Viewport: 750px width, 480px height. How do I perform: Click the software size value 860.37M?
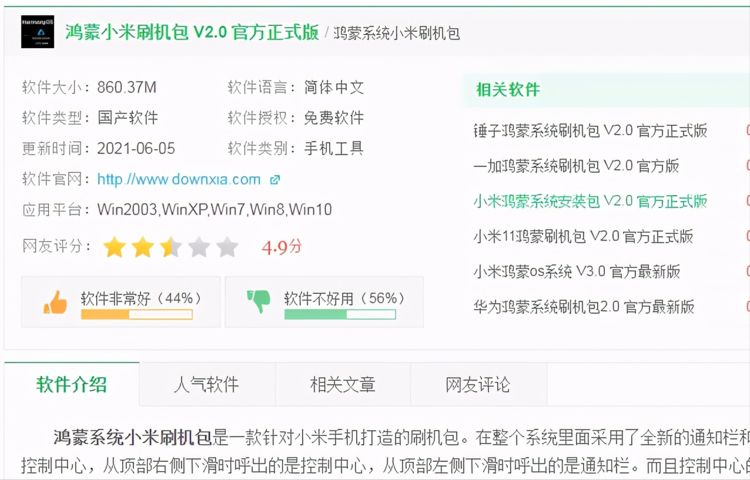[x=127, y=87]
